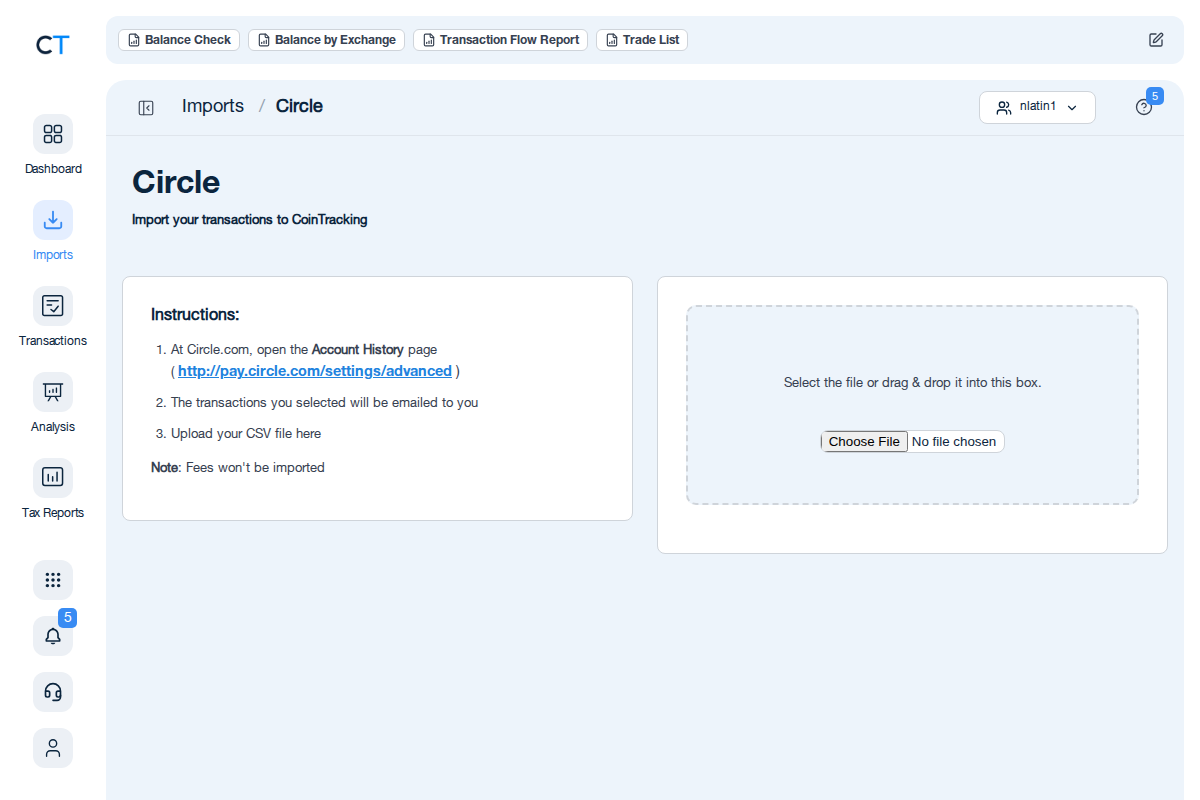Screen dimensions: 1200x800
Task: Click the Instructions heading
Action: pos(195,315)
